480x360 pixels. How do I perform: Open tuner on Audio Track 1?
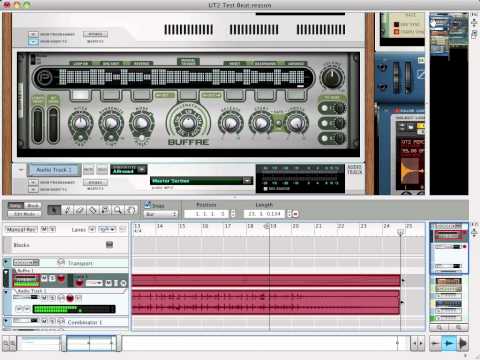78,298
